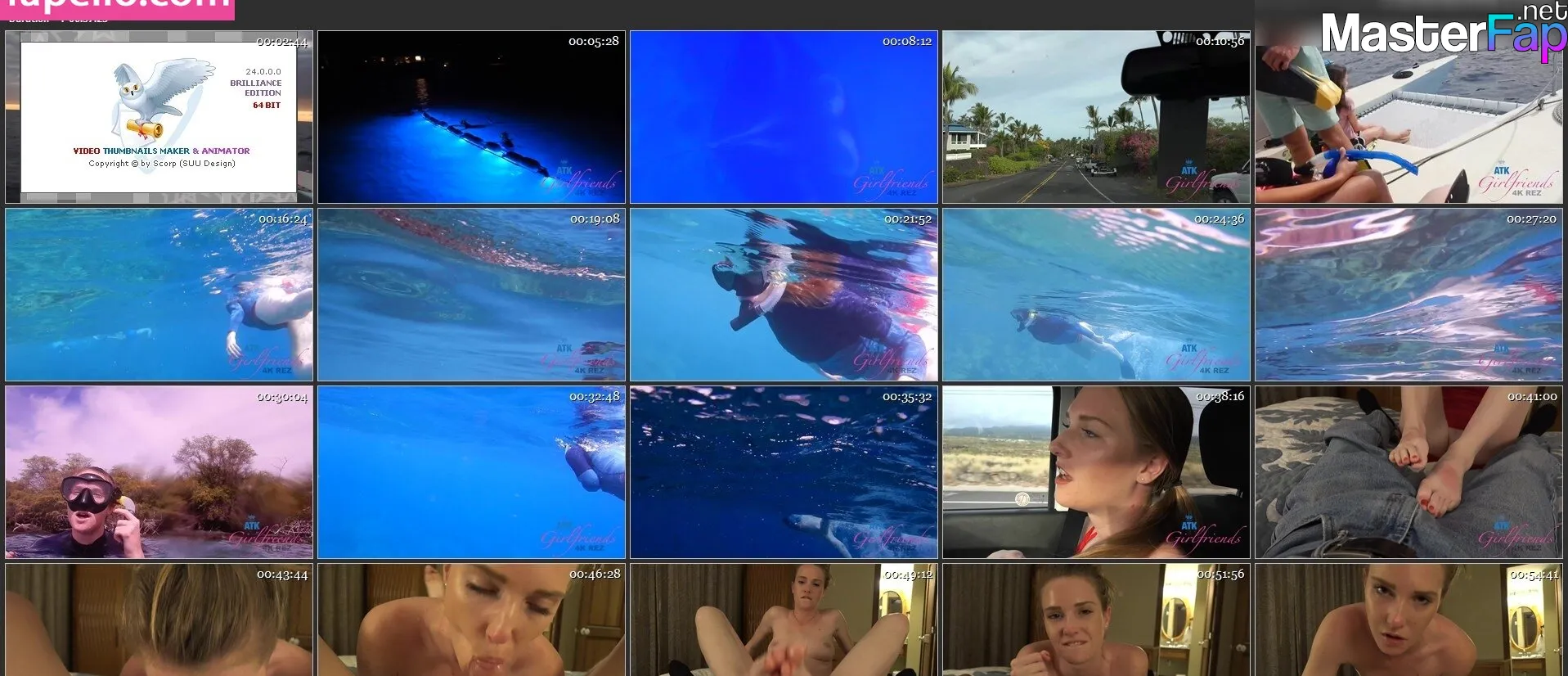Click the pink site banner at top-left

tap(117, 8)
